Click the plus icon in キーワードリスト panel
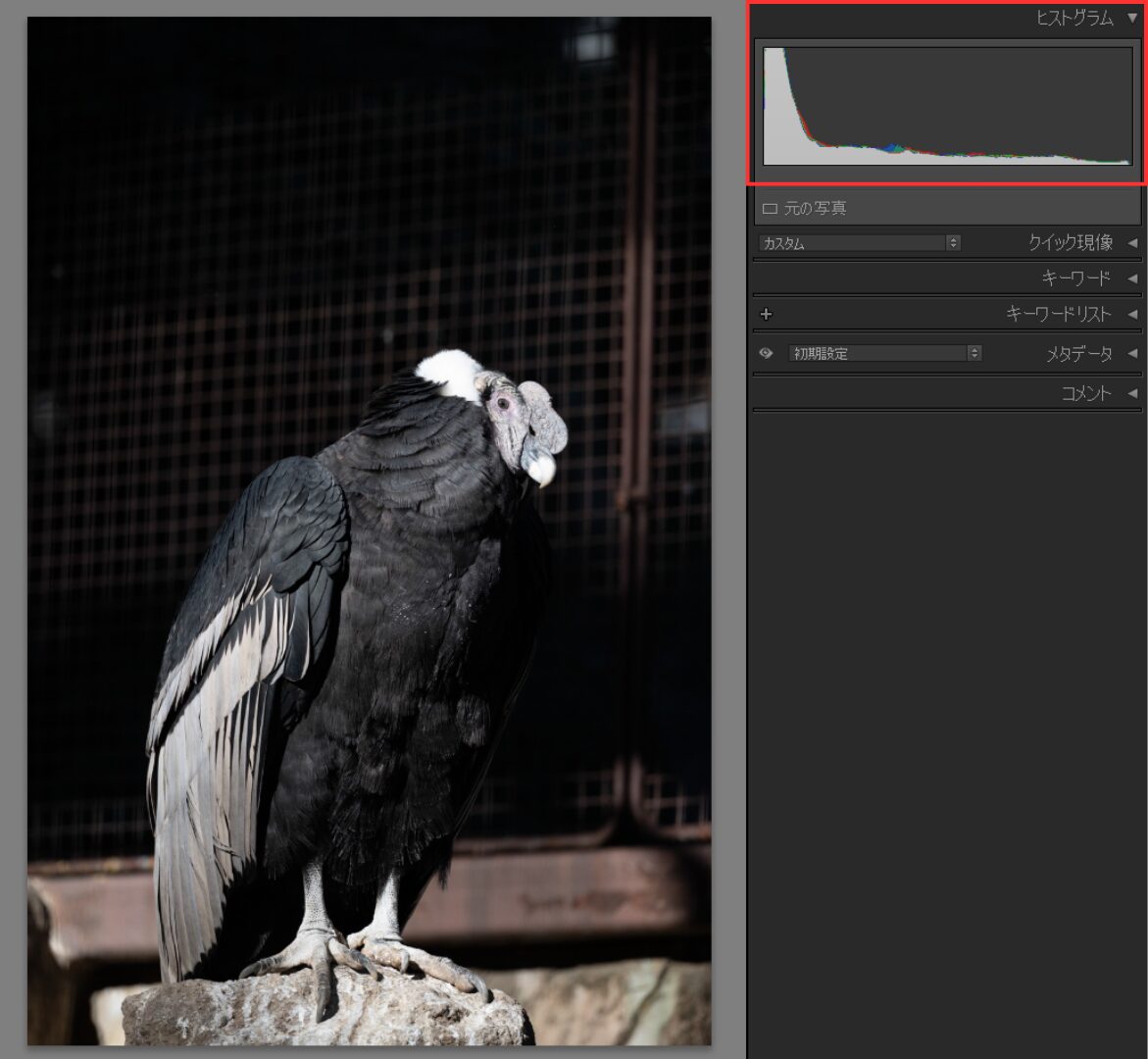 coord(767,315)
